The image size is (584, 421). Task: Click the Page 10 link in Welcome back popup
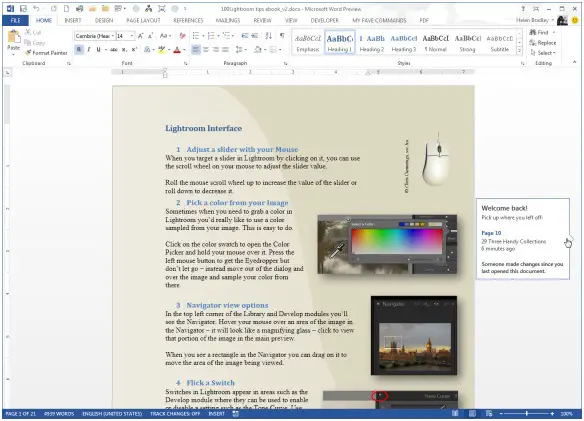click(x=491, y=233)
